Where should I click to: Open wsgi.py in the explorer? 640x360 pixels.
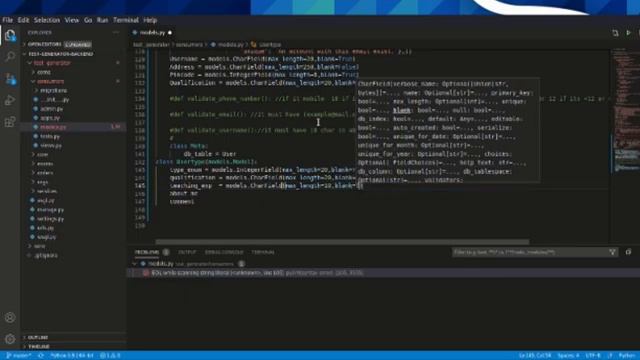tap(47, 237)
